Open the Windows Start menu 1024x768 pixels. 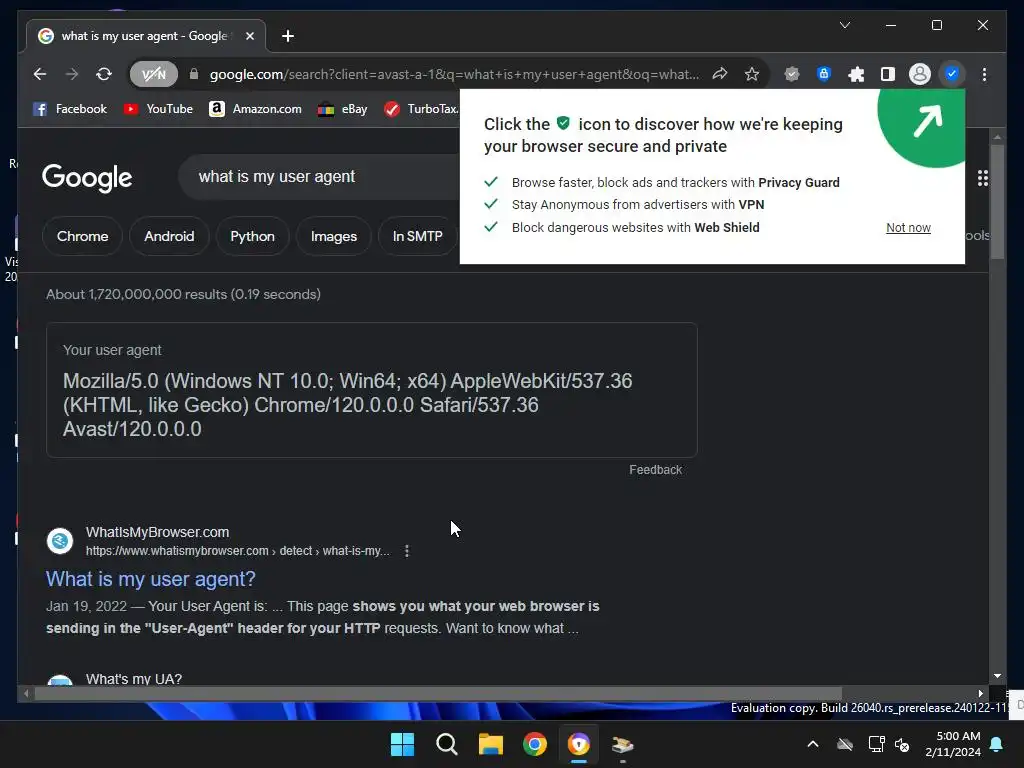click(402, 744)
